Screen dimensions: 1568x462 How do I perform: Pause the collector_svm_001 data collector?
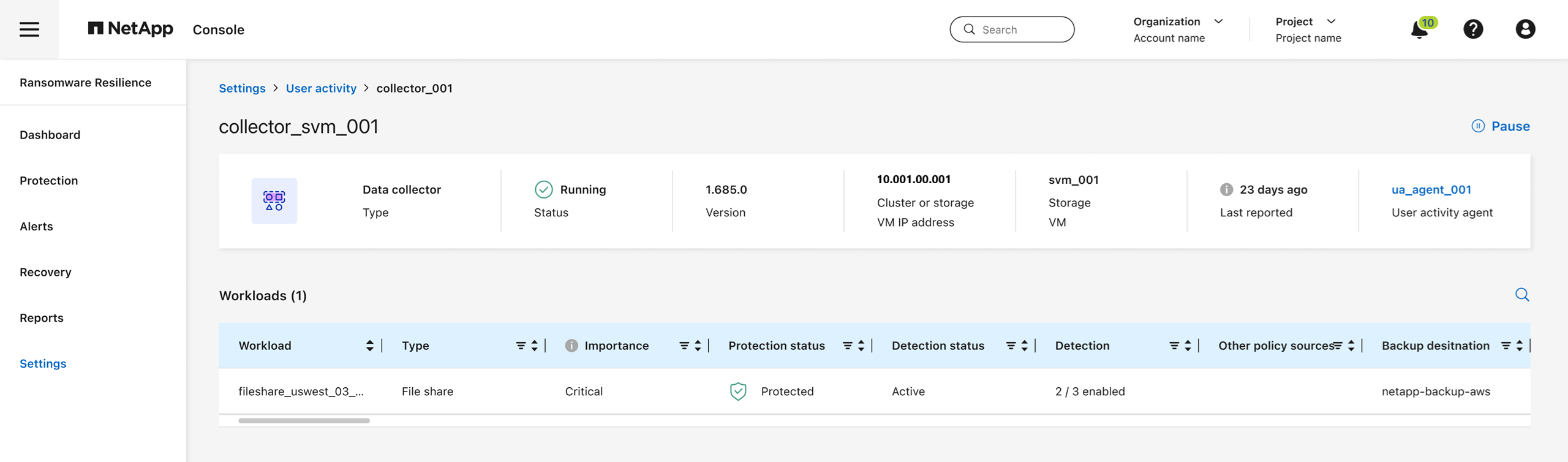pos(1501,126)
